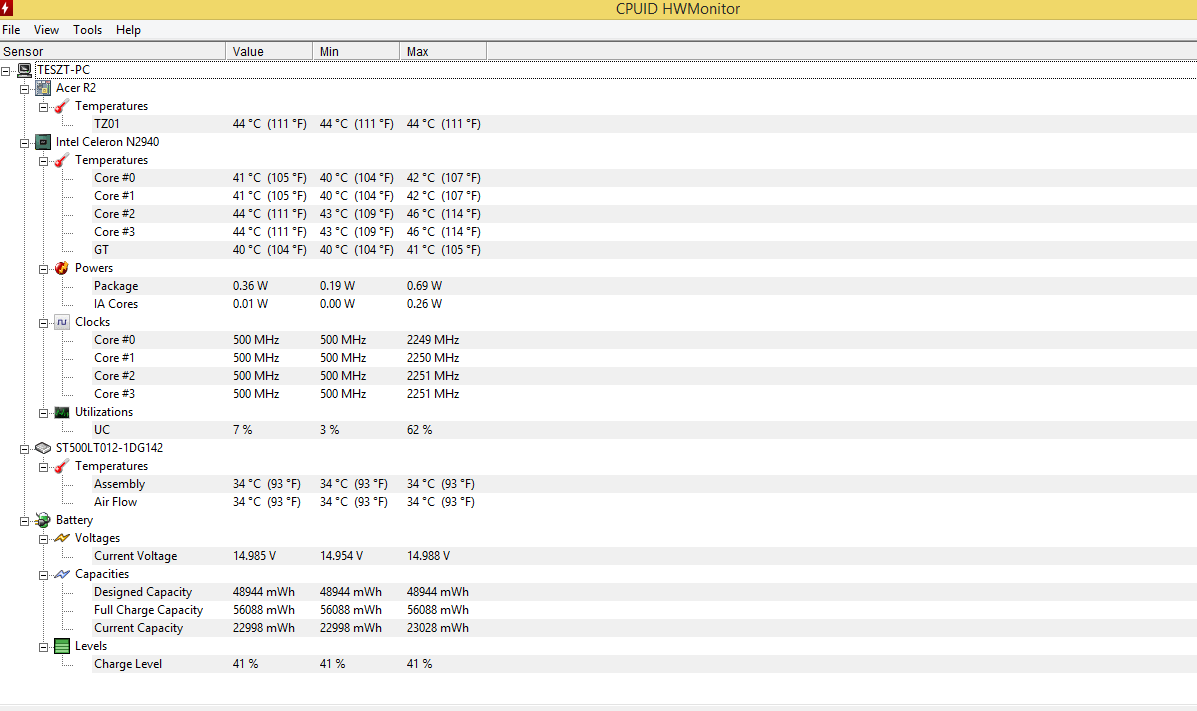Click the green Levels battery icon
This screenshot has width=1197, height=711.
point(62,646)
